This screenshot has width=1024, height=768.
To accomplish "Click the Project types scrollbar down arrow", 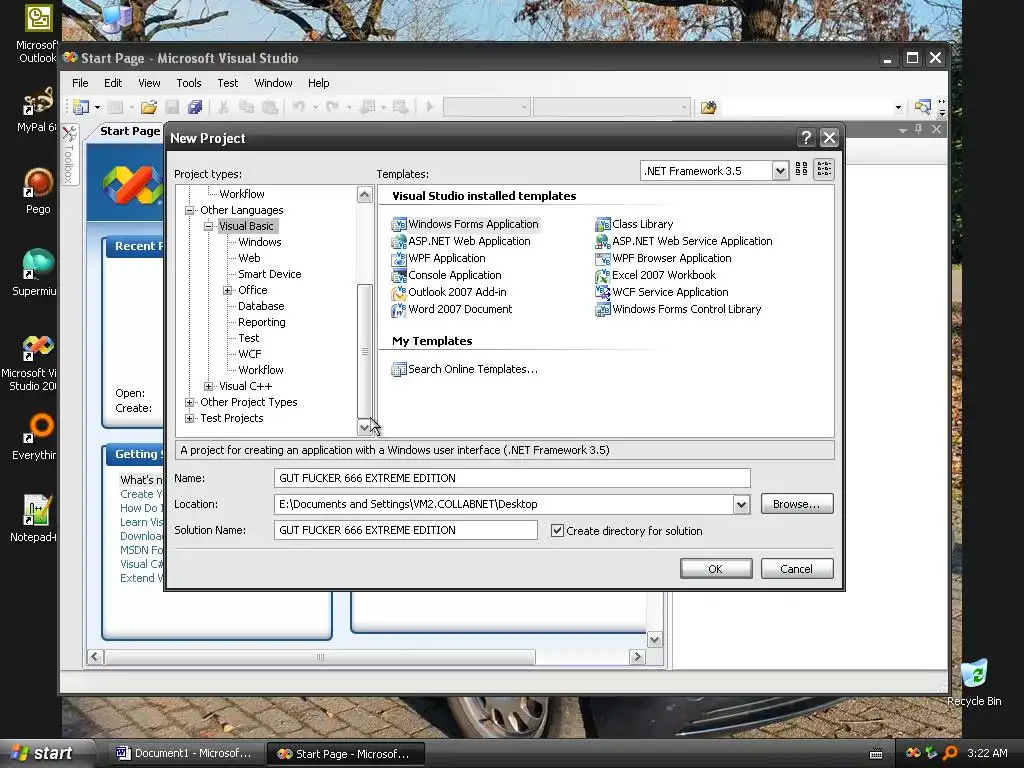I will pyautogui.click(x=364, y=428).
